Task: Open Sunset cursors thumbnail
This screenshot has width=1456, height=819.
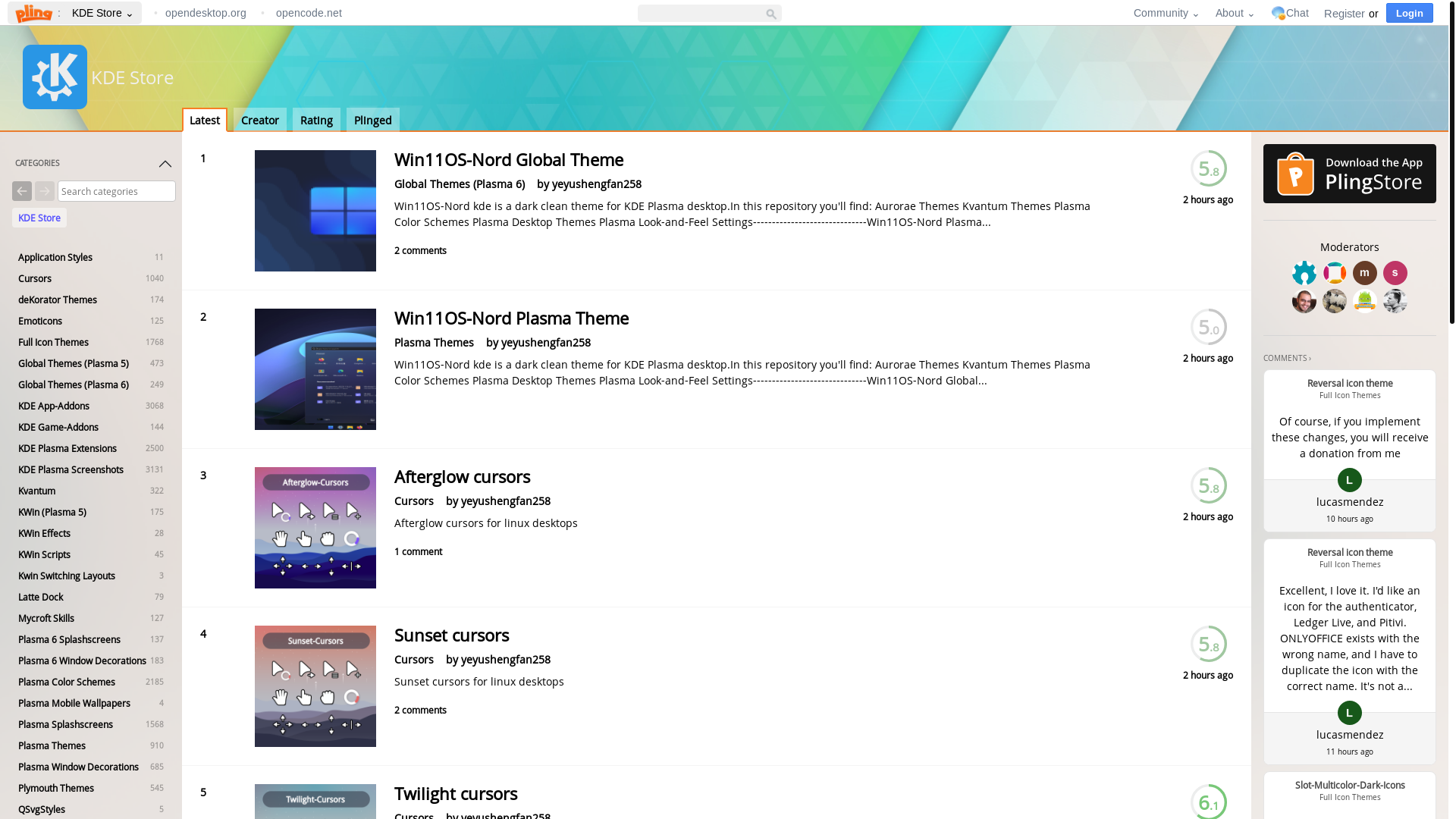Action: 315,686
